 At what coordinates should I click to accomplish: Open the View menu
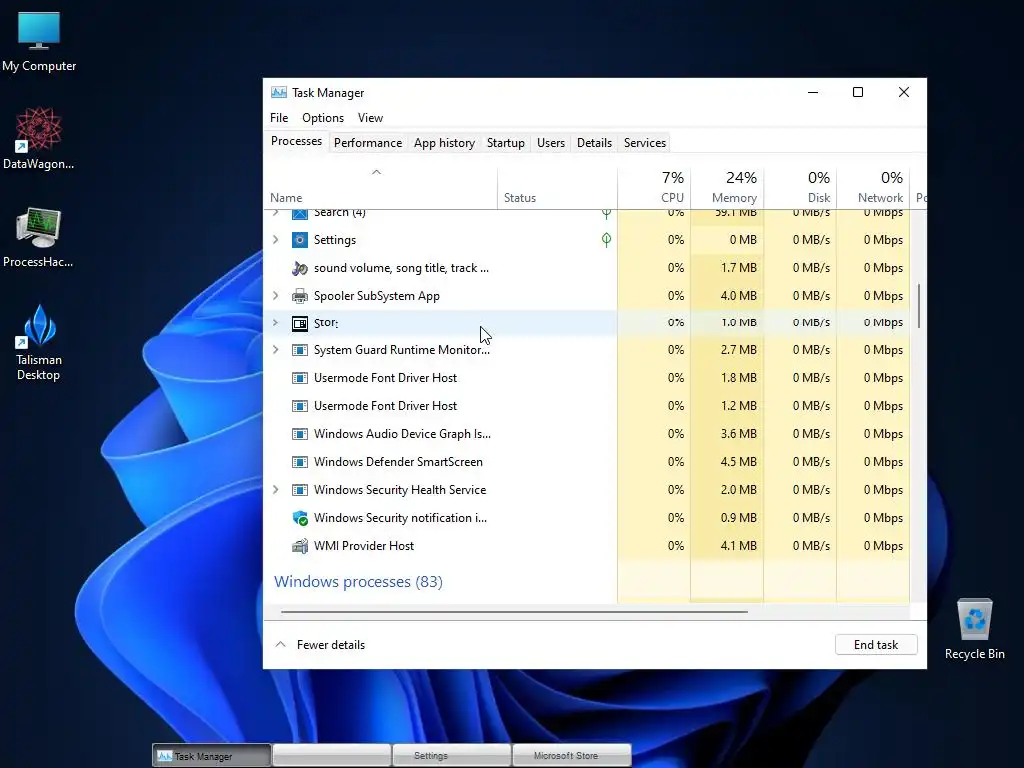click(370, 118)
